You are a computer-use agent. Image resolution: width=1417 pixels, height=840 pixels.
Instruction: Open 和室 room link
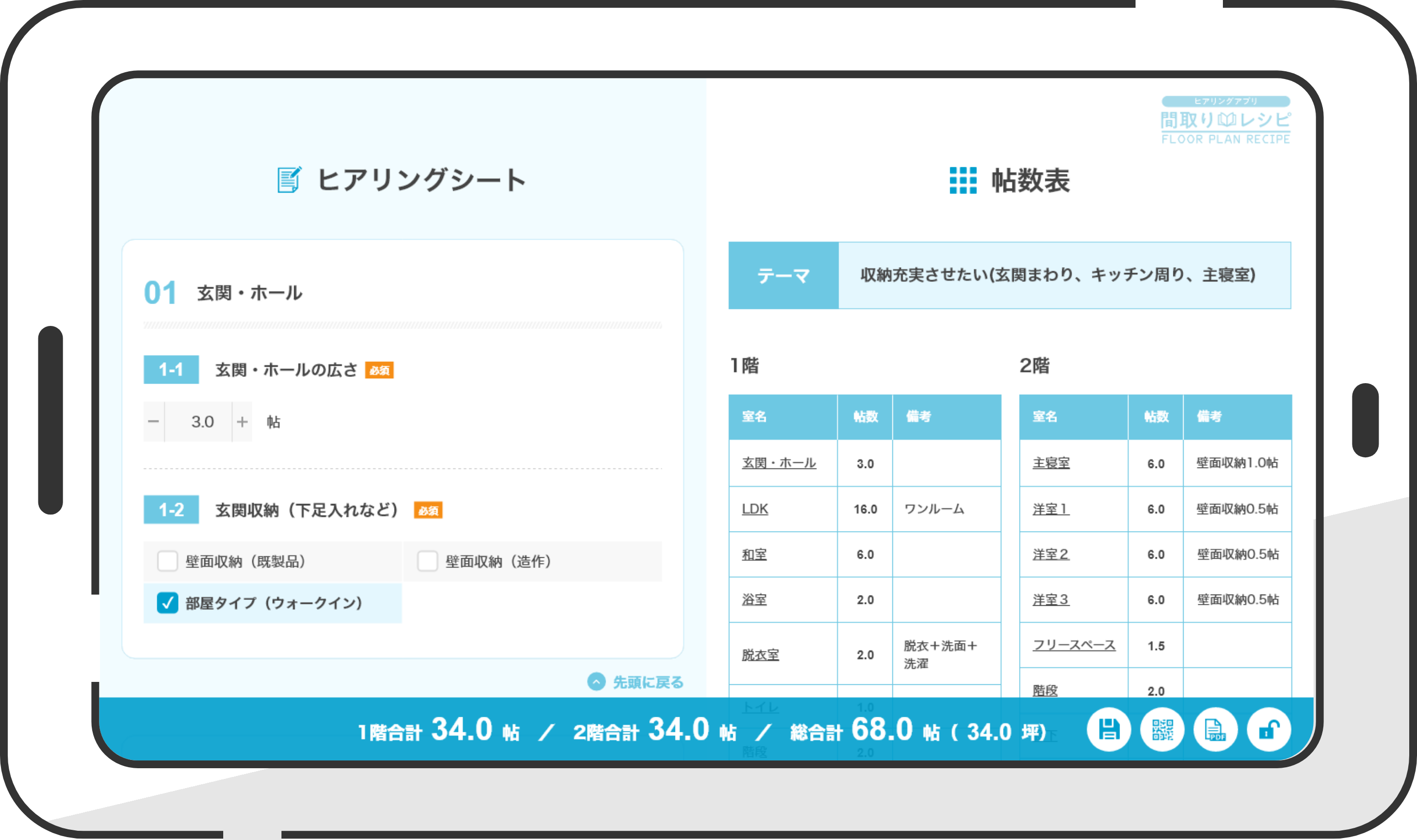click(755, 555)
